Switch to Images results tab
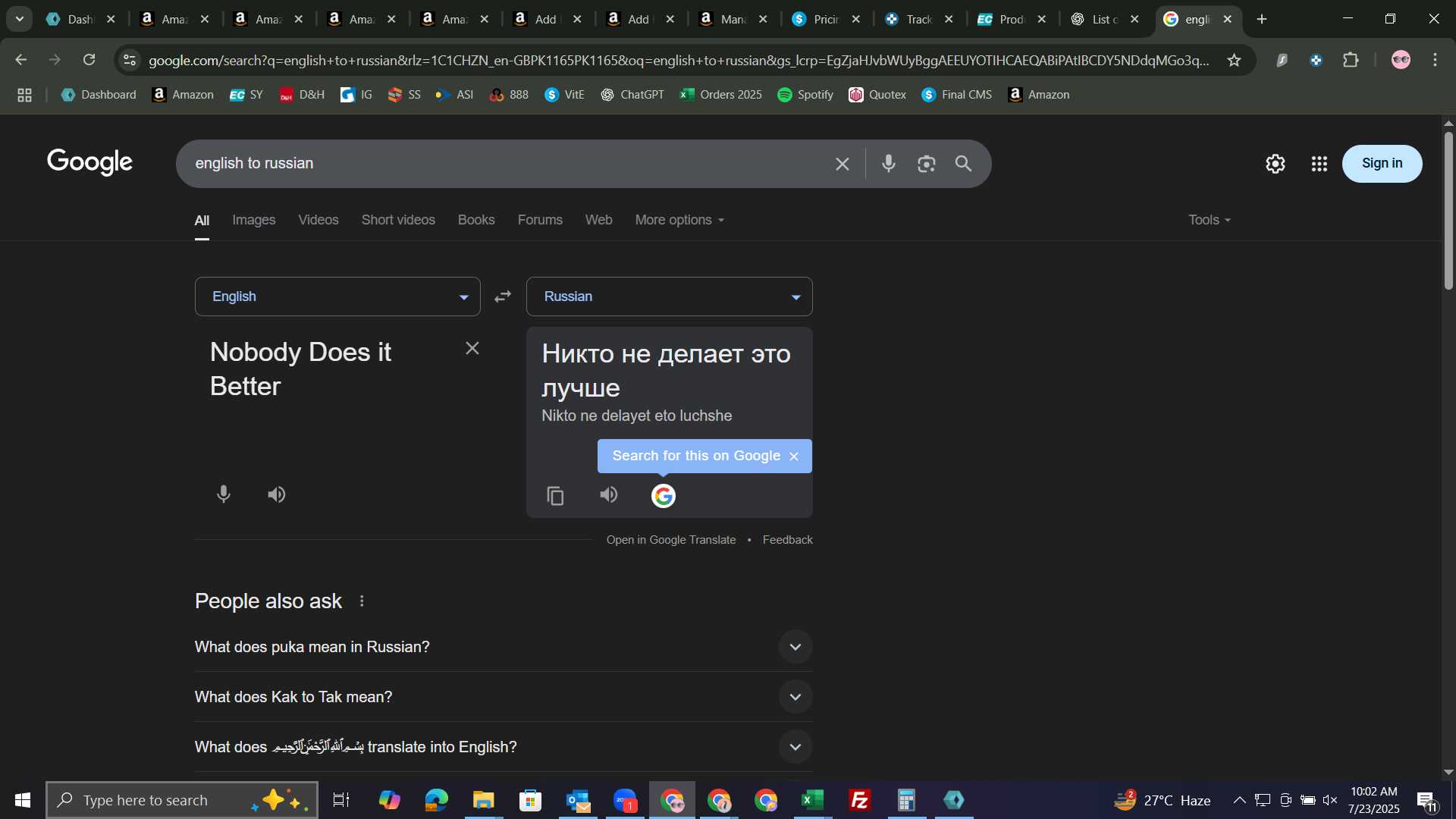Screen dimensions: 1456x819 click(254, 220)
